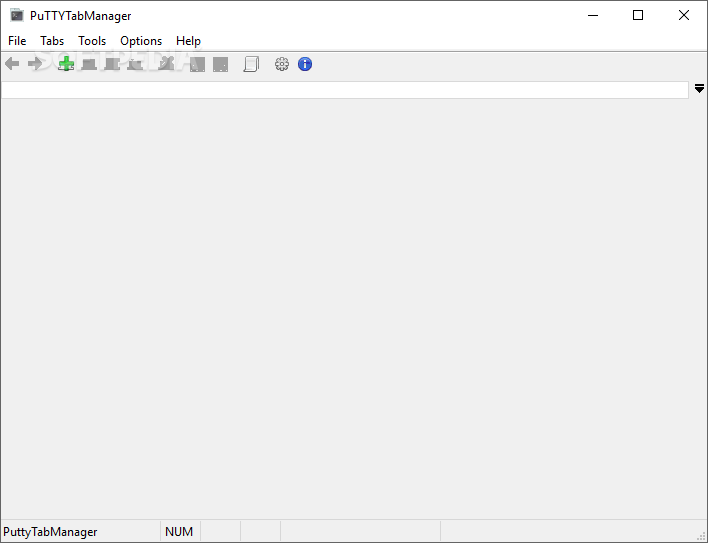Open the Tabs menu
Viewport: 708px width, 543px height.
click(x=52, y=41)
